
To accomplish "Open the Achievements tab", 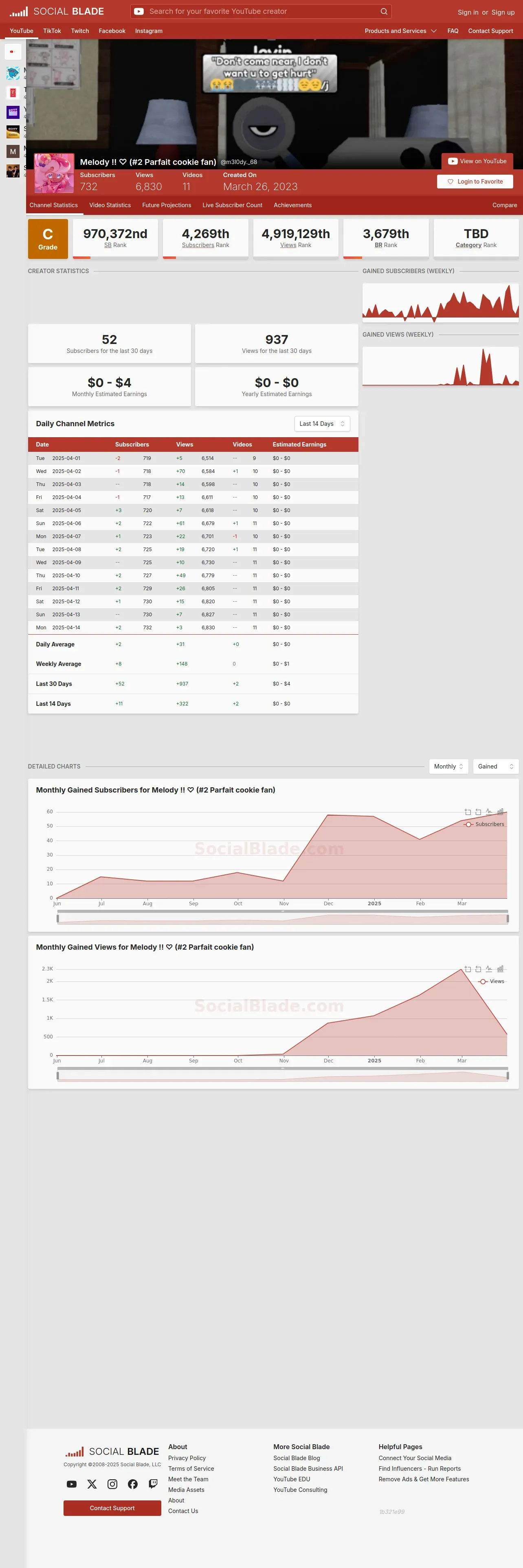I will [x=293, y=205].
